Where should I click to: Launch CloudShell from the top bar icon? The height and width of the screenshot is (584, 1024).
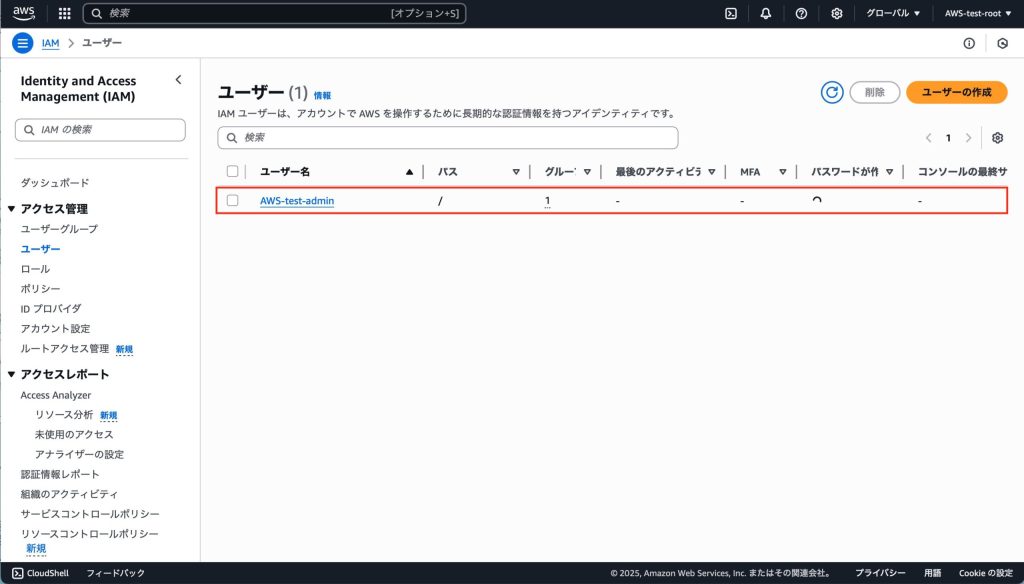[731, 13]
